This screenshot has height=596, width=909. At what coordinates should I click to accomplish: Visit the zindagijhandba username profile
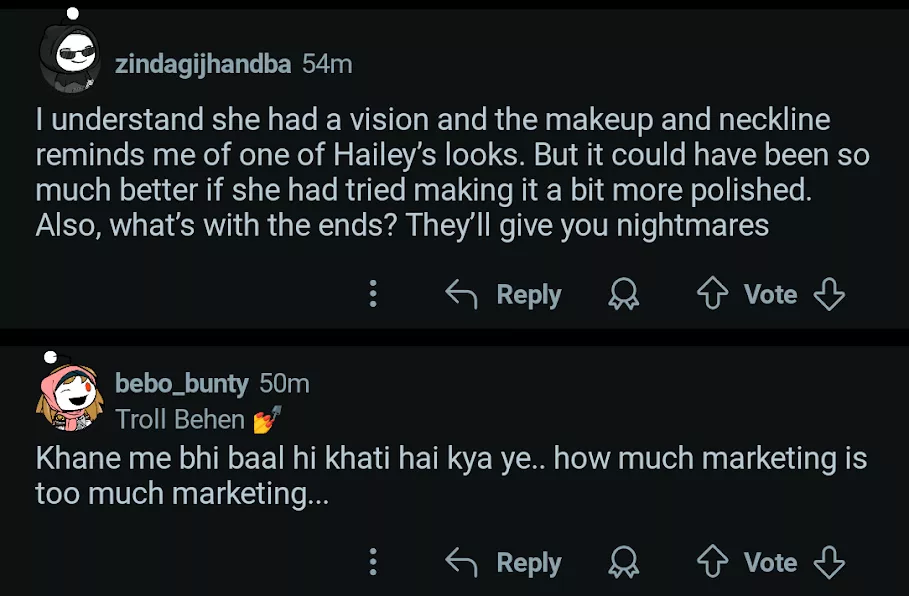(x=203, y=64)
